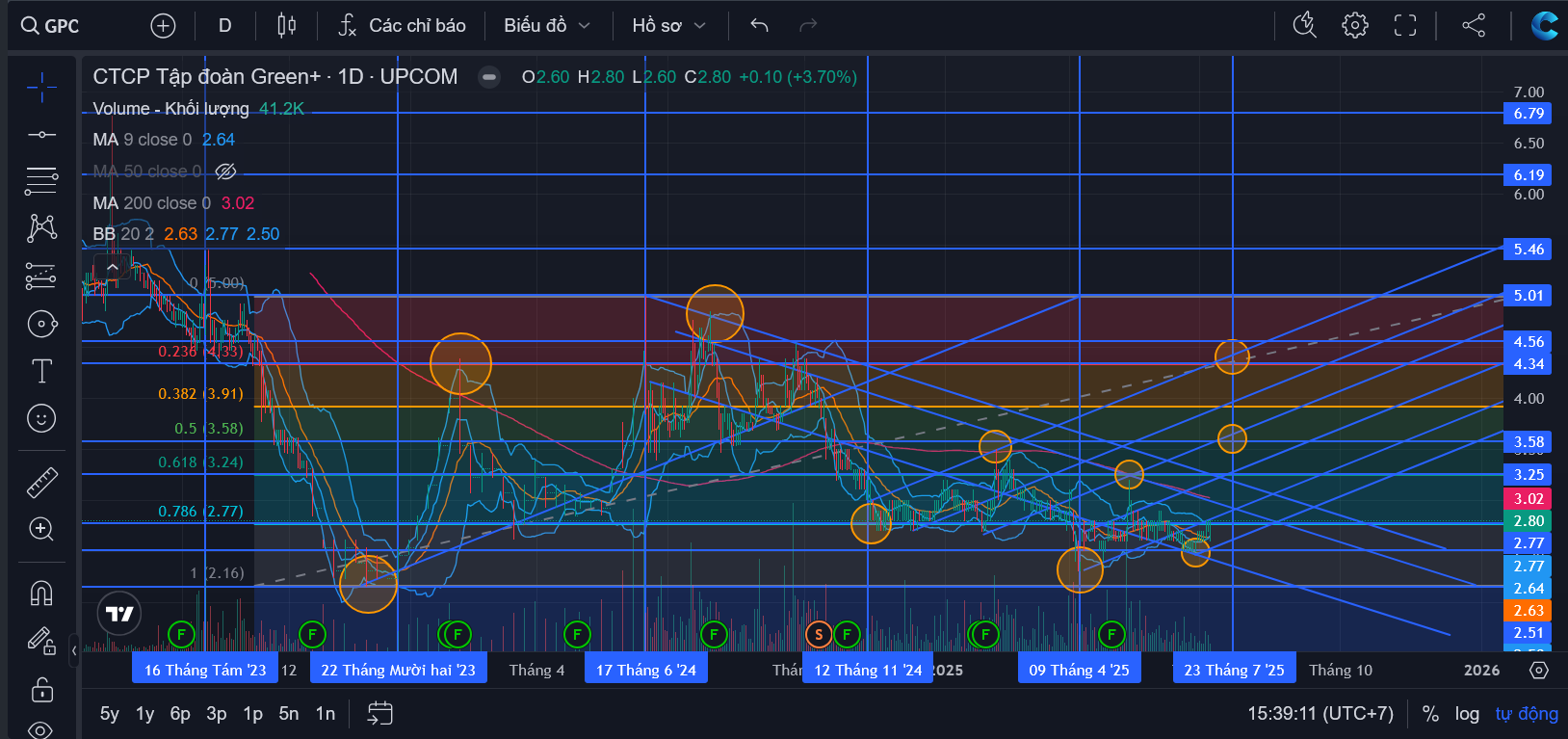Viewport: 1568px width, 739px height.
Task: Toggle stay-in-drawing-mode pencil lock
Action: click(41, 641)
